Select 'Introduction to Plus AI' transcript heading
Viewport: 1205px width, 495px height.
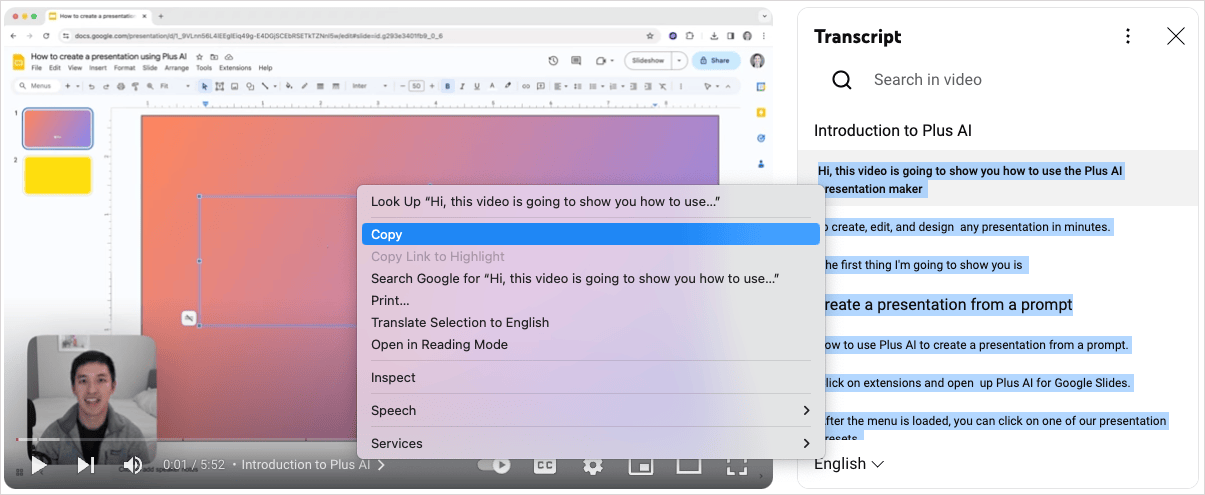click(x=893, y=131)
